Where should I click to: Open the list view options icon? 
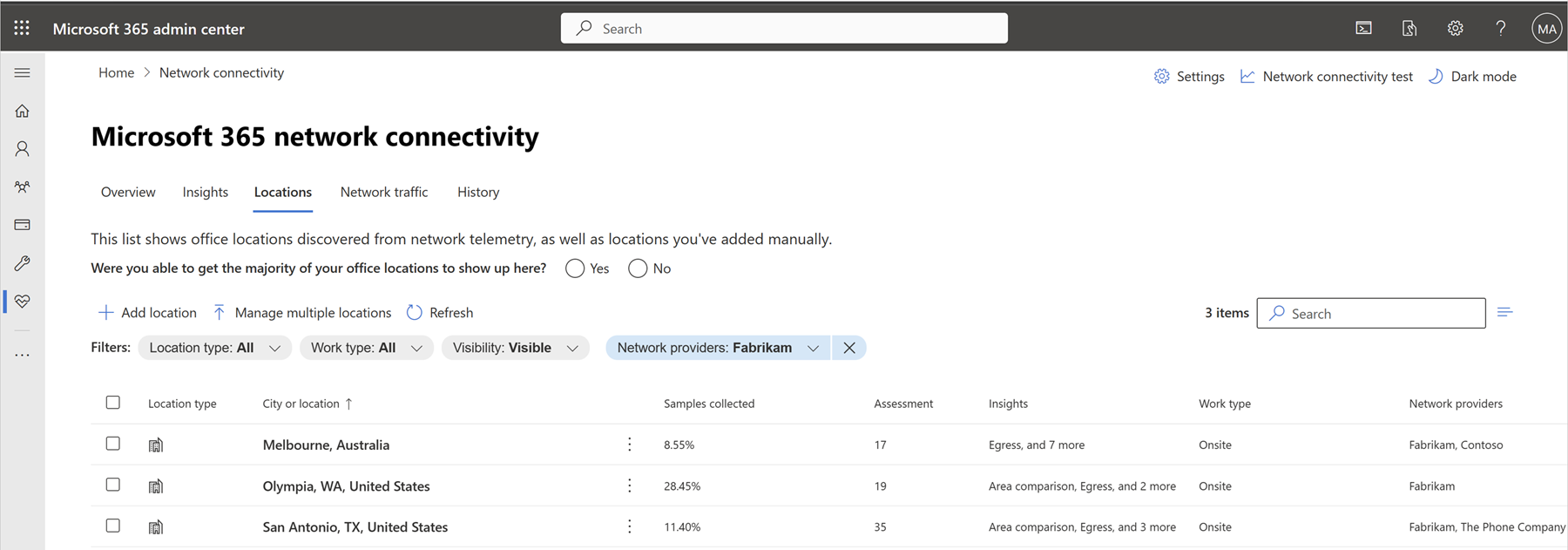(1504, 312)
